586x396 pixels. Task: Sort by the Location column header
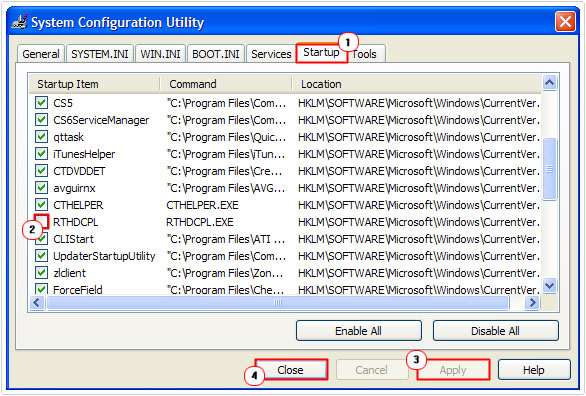pyautogui.click(x=416, y=84)
